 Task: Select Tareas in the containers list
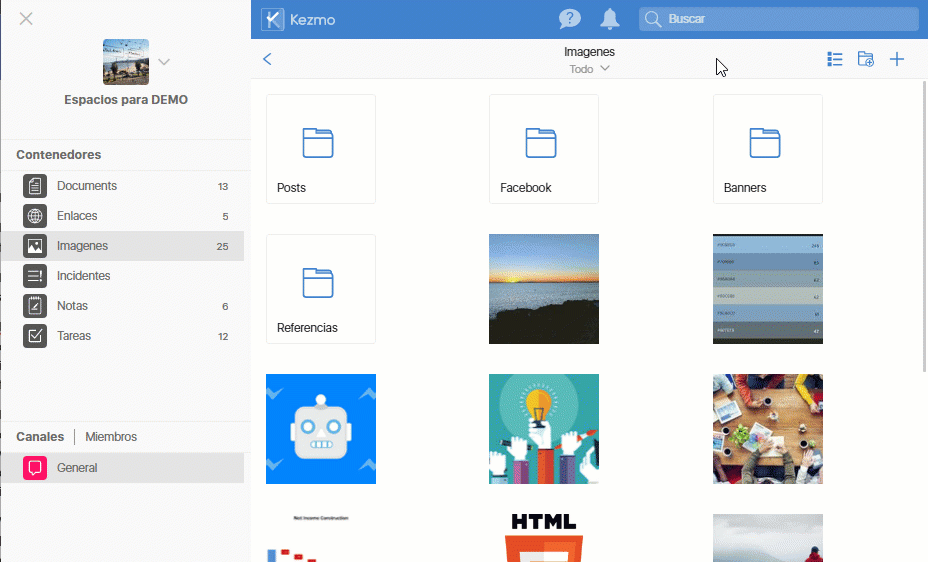click(x=123, y=336)
